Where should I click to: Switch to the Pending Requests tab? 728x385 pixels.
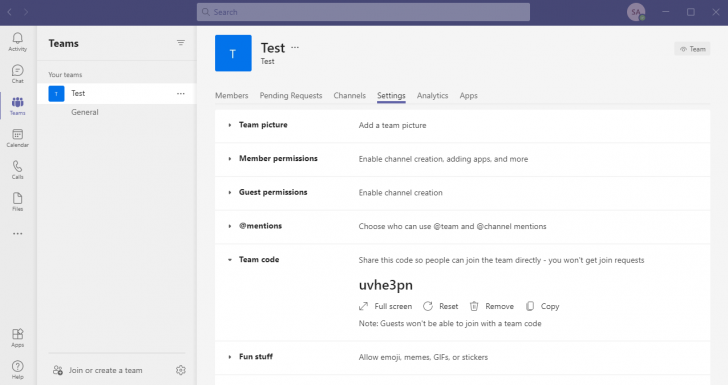(x=291, y=95)
